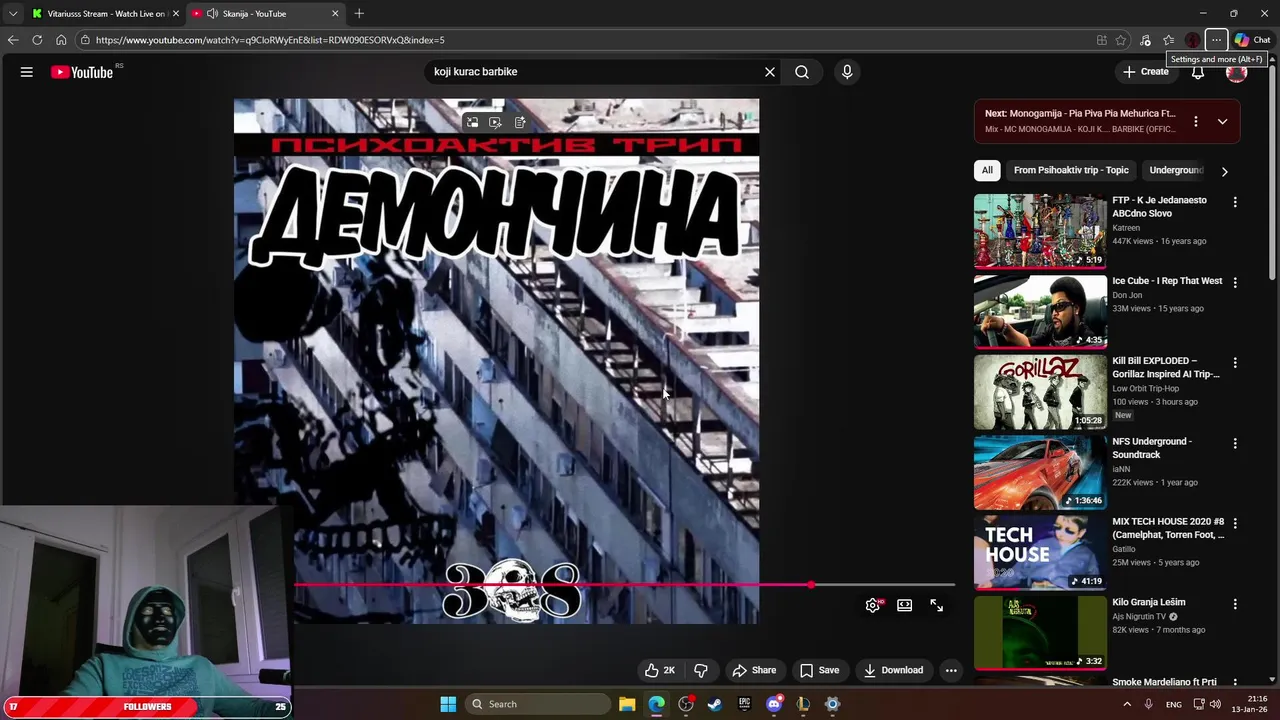
Task: Save video to a playlist
Action: (819, 670)
